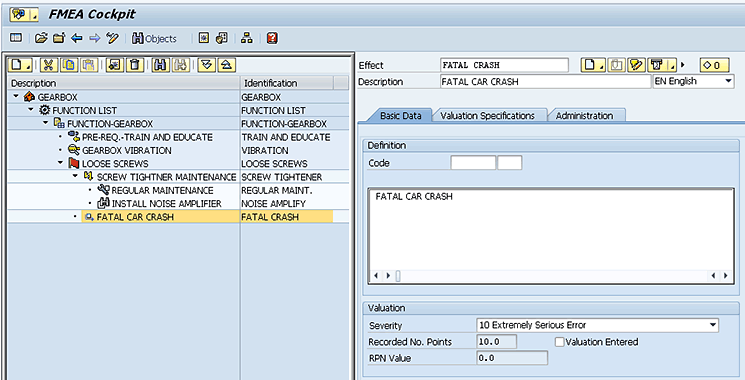
Task: Toggle the navigation area layout icon
Action: pos(16,38)
